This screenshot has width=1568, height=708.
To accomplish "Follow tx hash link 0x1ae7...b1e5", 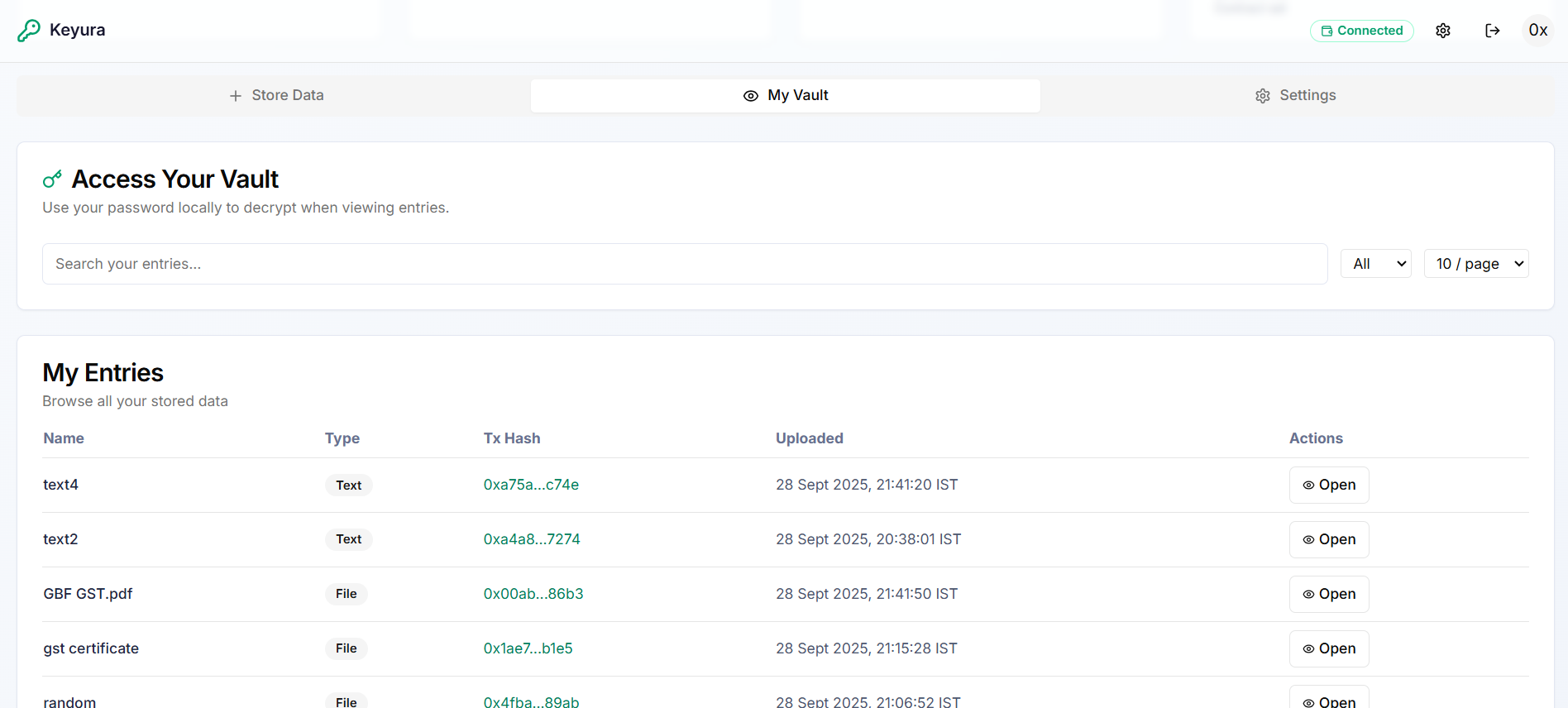I will point(528,648).
